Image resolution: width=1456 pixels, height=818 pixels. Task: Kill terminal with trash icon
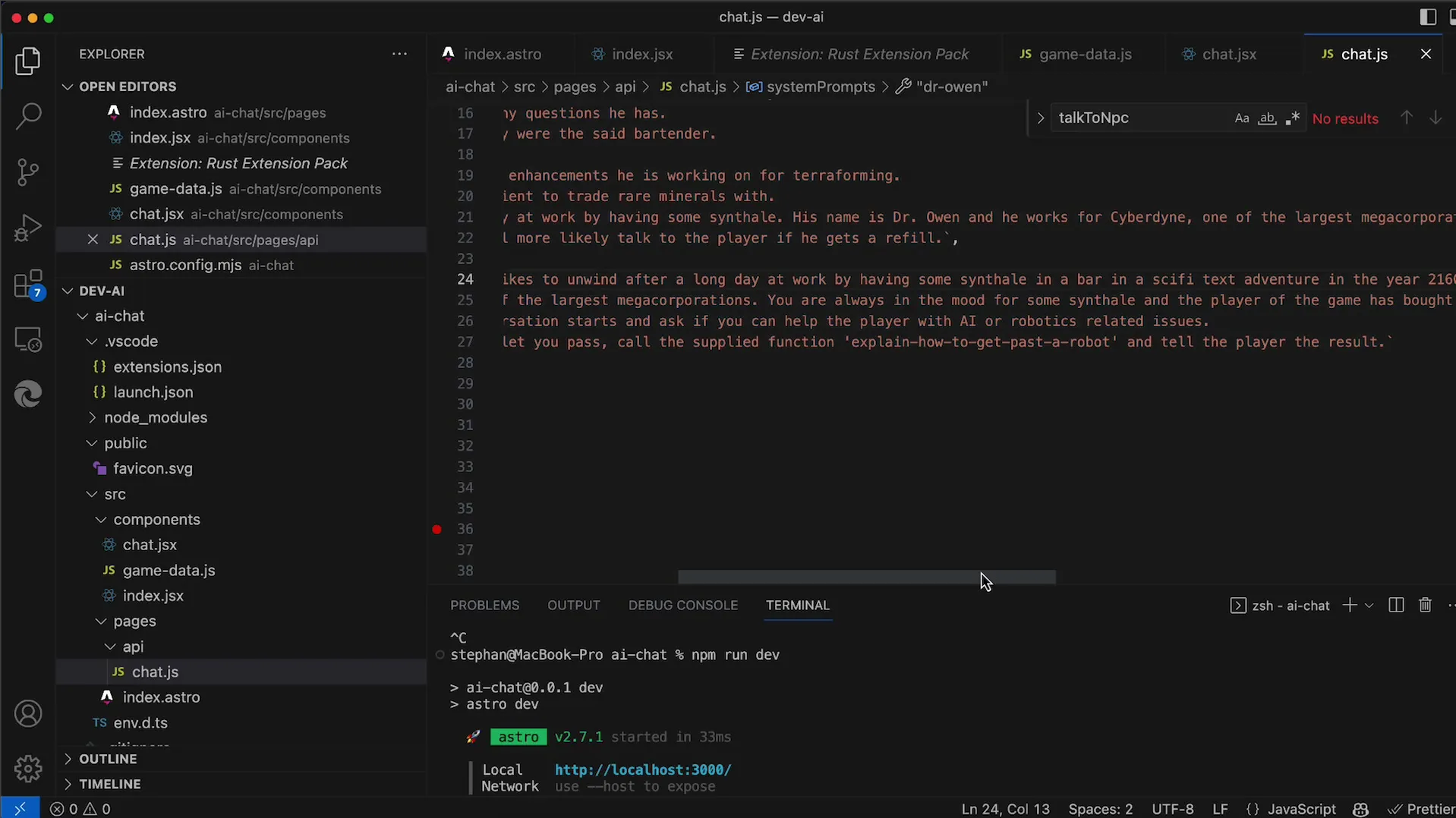click(1426, 606)
